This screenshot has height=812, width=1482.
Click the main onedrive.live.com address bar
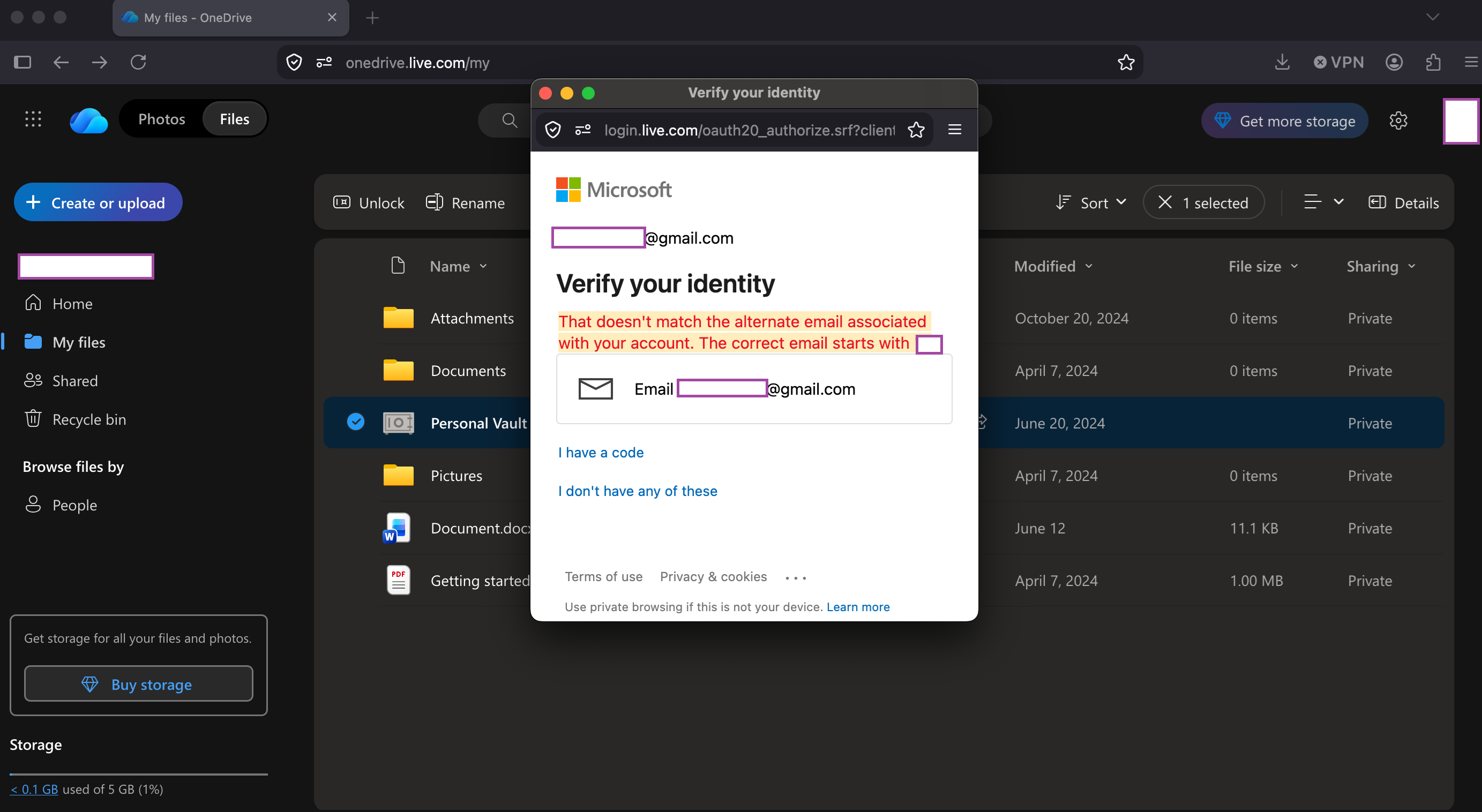click(710, 62)
